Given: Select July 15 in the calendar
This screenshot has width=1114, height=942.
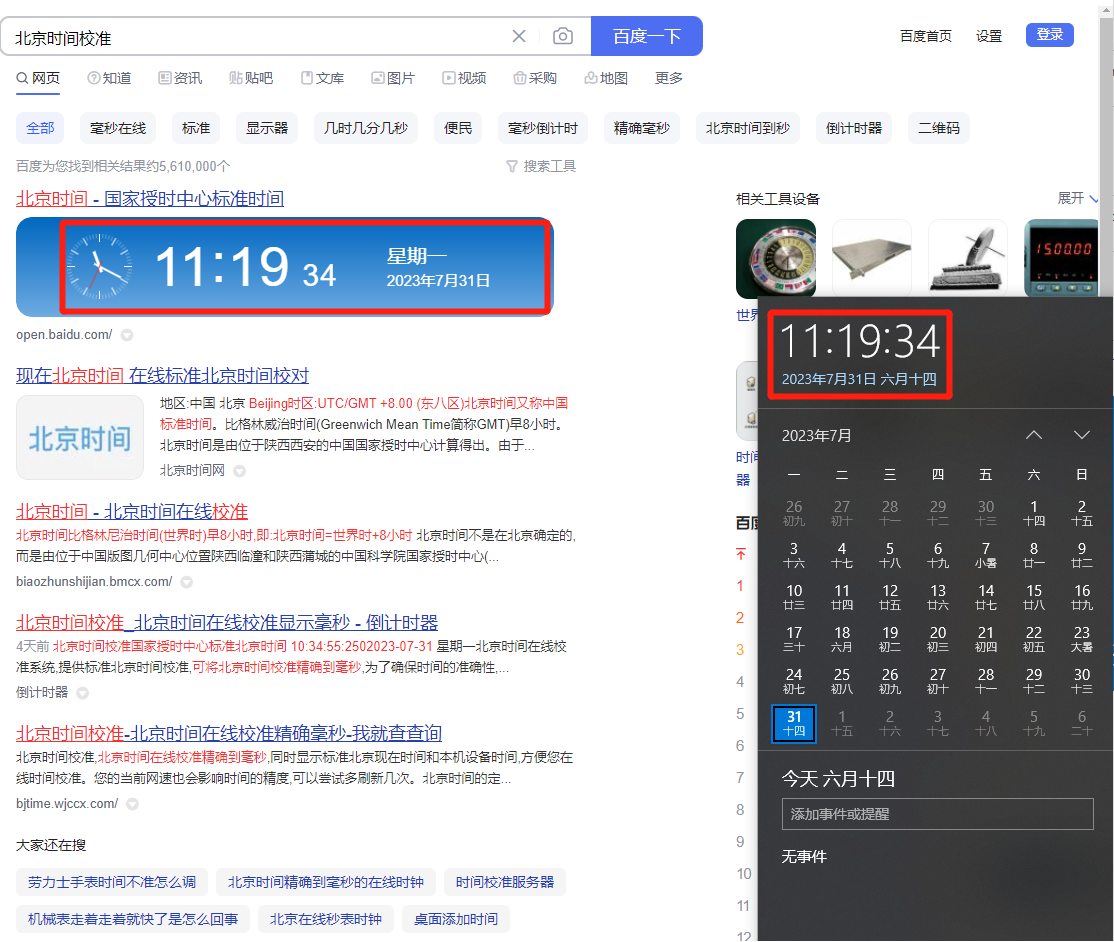Looking at the screenshot, I should [x=1034, y=596].
